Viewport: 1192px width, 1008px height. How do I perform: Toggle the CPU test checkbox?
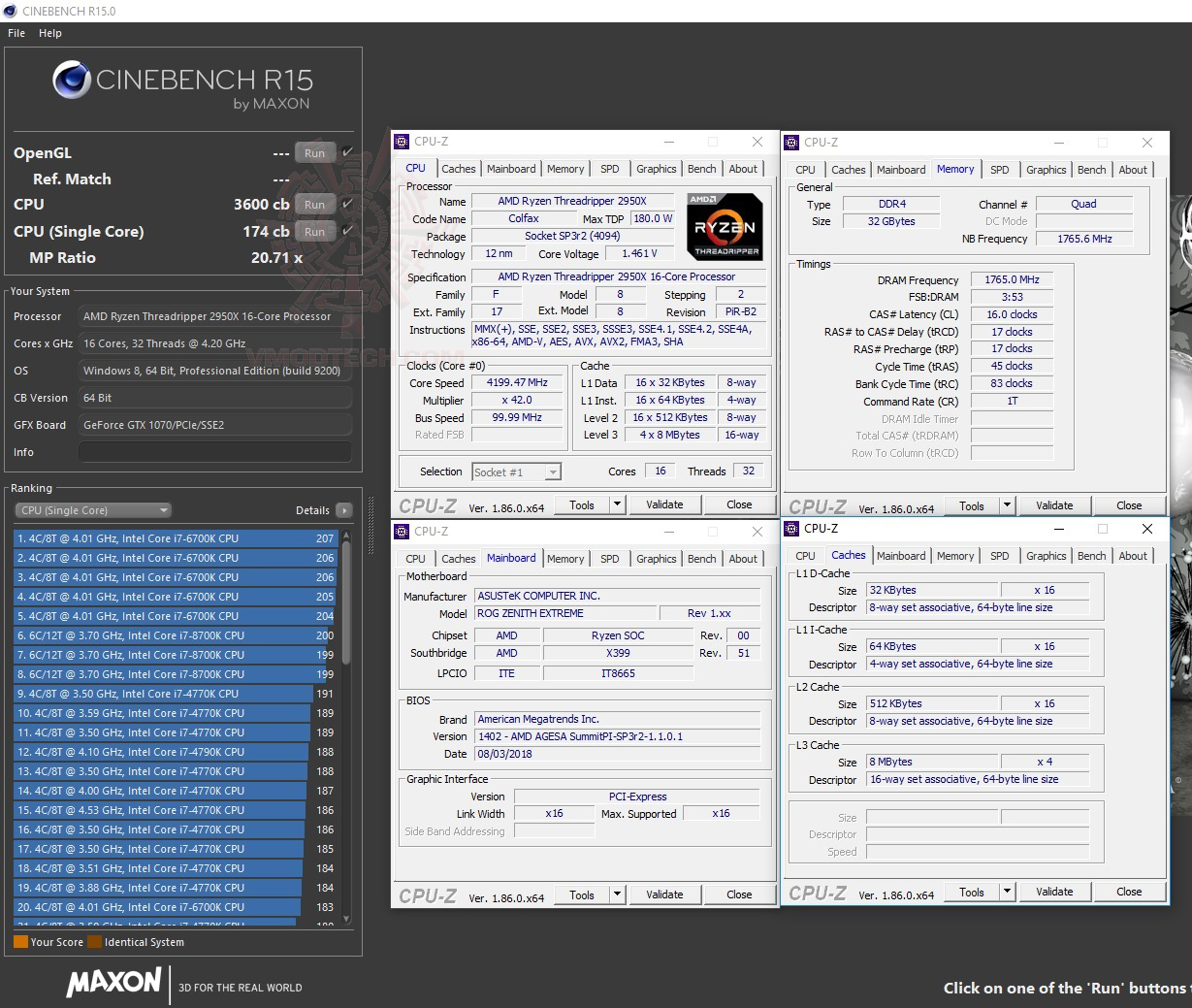tap(348, 204)
